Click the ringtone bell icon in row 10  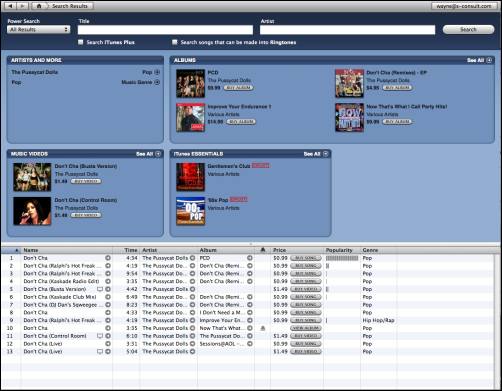tap(263, 328)
